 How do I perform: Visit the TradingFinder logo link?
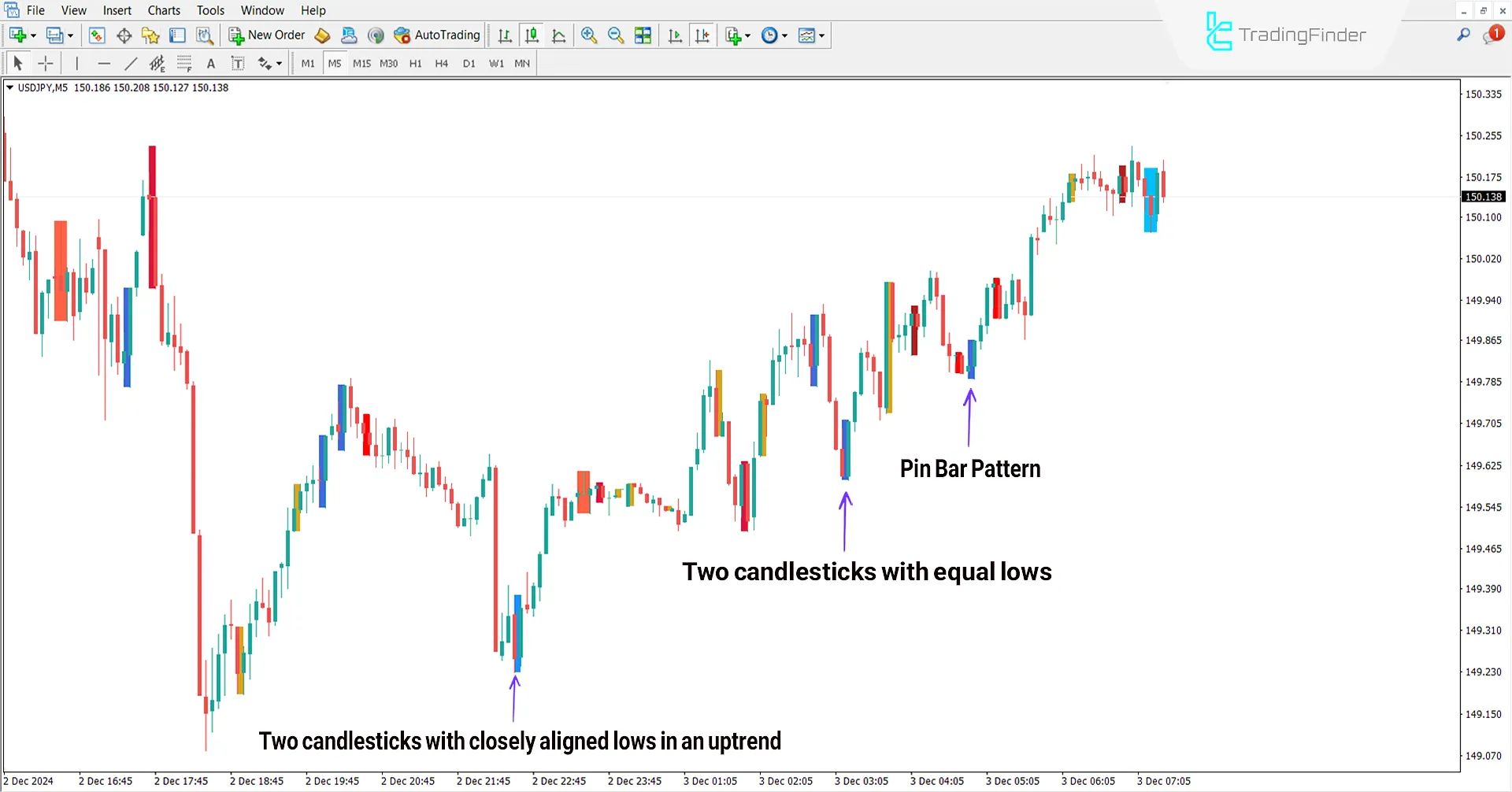1284,33
